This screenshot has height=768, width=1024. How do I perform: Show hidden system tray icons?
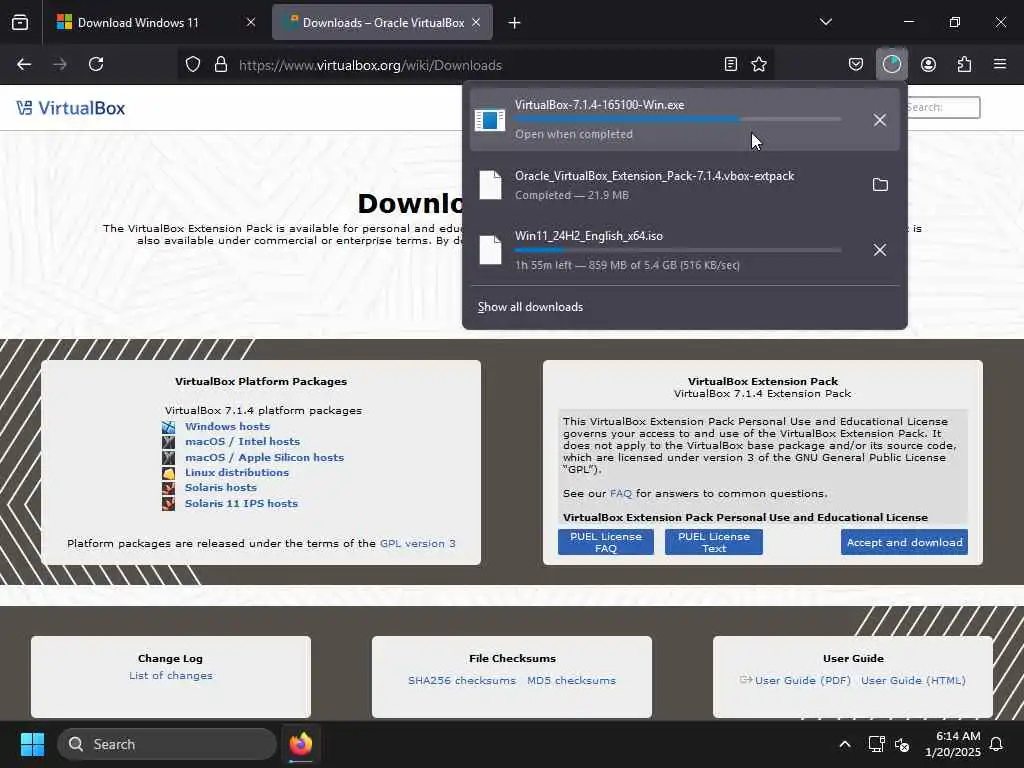pyautogui.click(x=844, y=744)
